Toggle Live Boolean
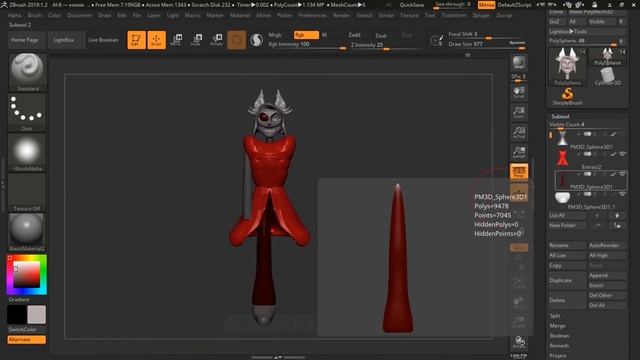 (103, 40)
